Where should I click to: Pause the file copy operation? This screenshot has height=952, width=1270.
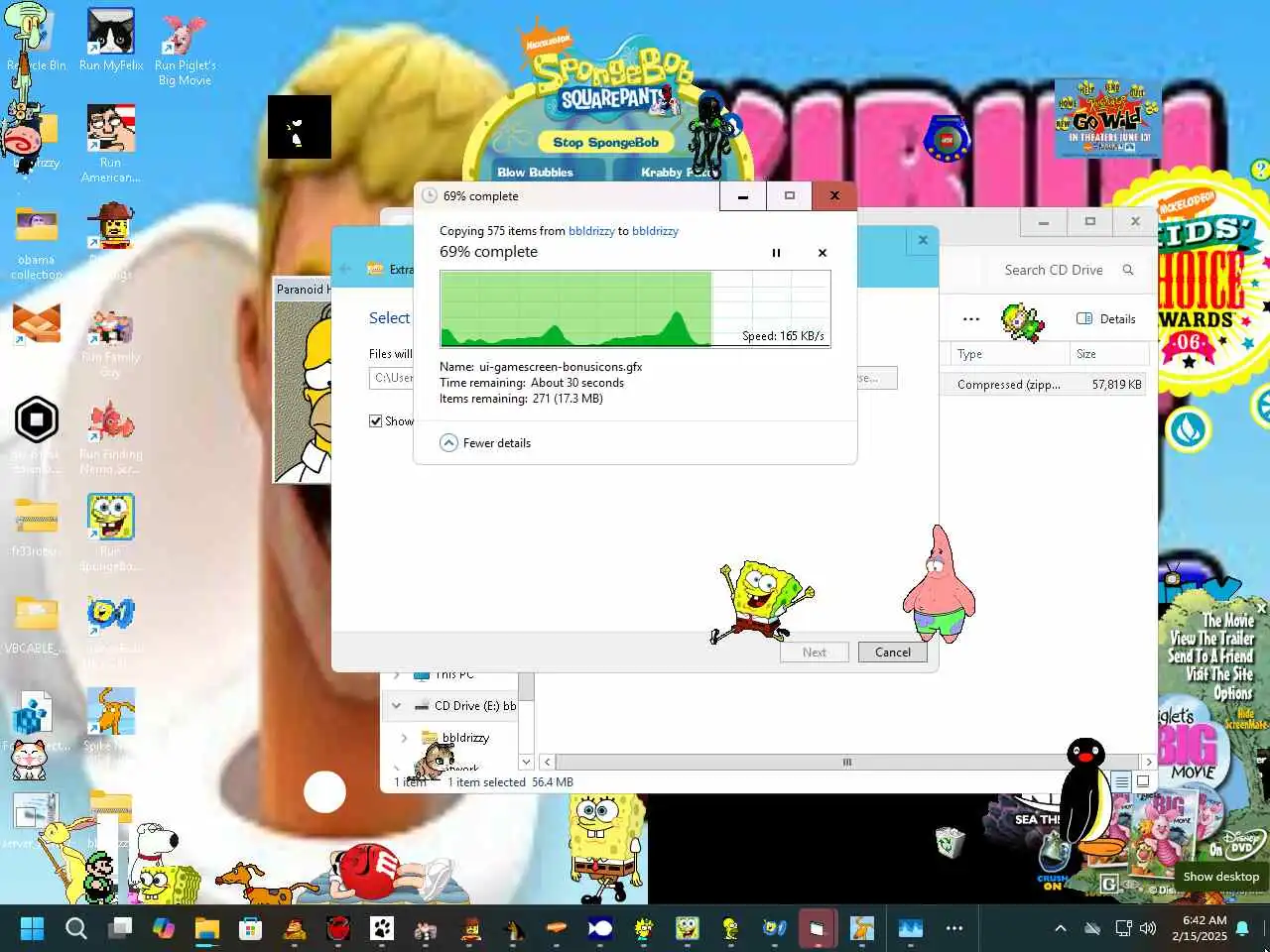coord(776,253)
